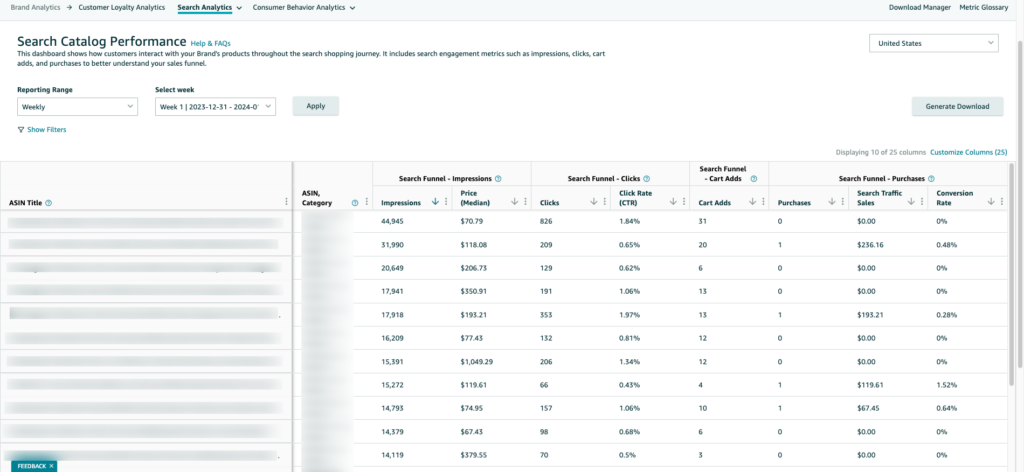Expand the Consumer Behavior Analytics chevron

353,8
